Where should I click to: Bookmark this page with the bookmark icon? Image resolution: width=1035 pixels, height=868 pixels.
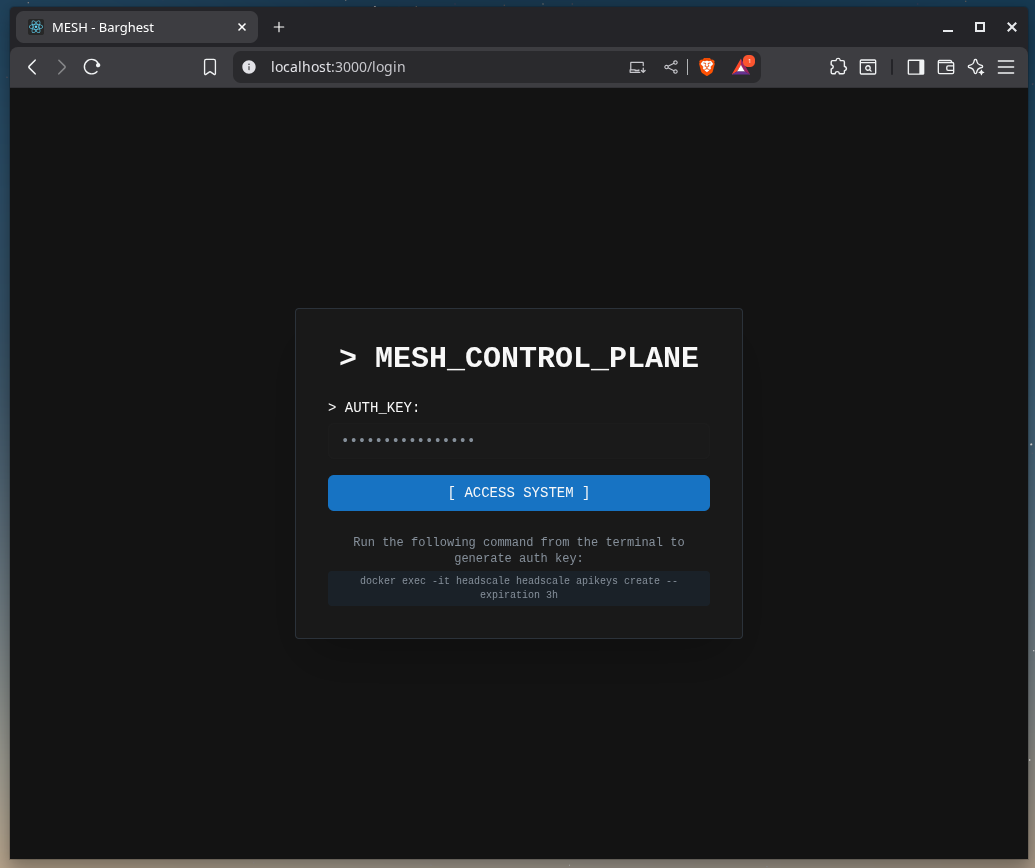pos(210,67)
